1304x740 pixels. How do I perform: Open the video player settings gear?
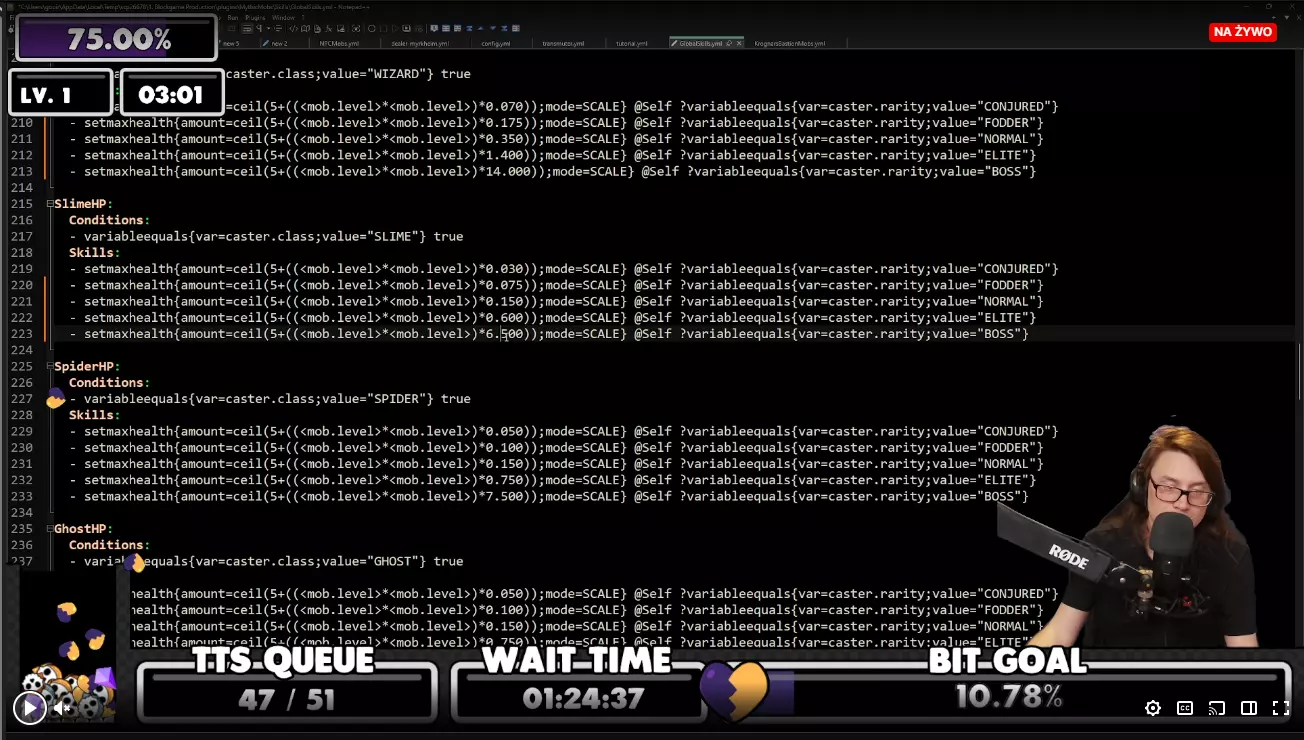pos(1153,708)
